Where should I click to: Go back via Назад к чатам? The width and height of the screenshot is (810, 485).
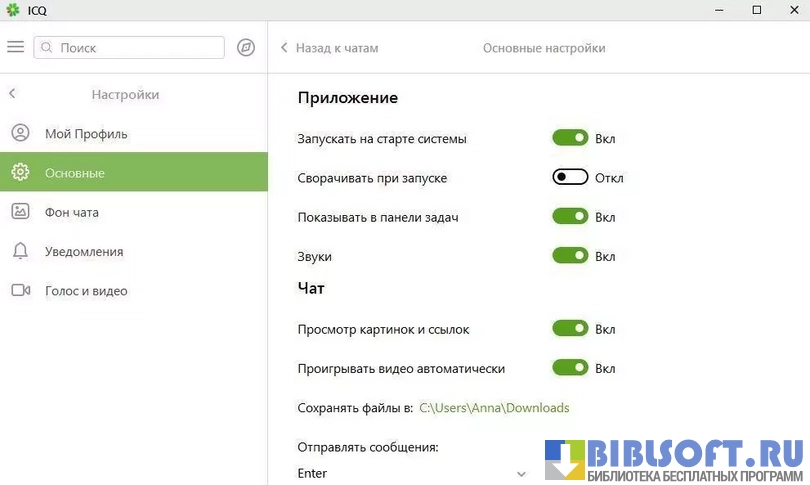(329, 48)
